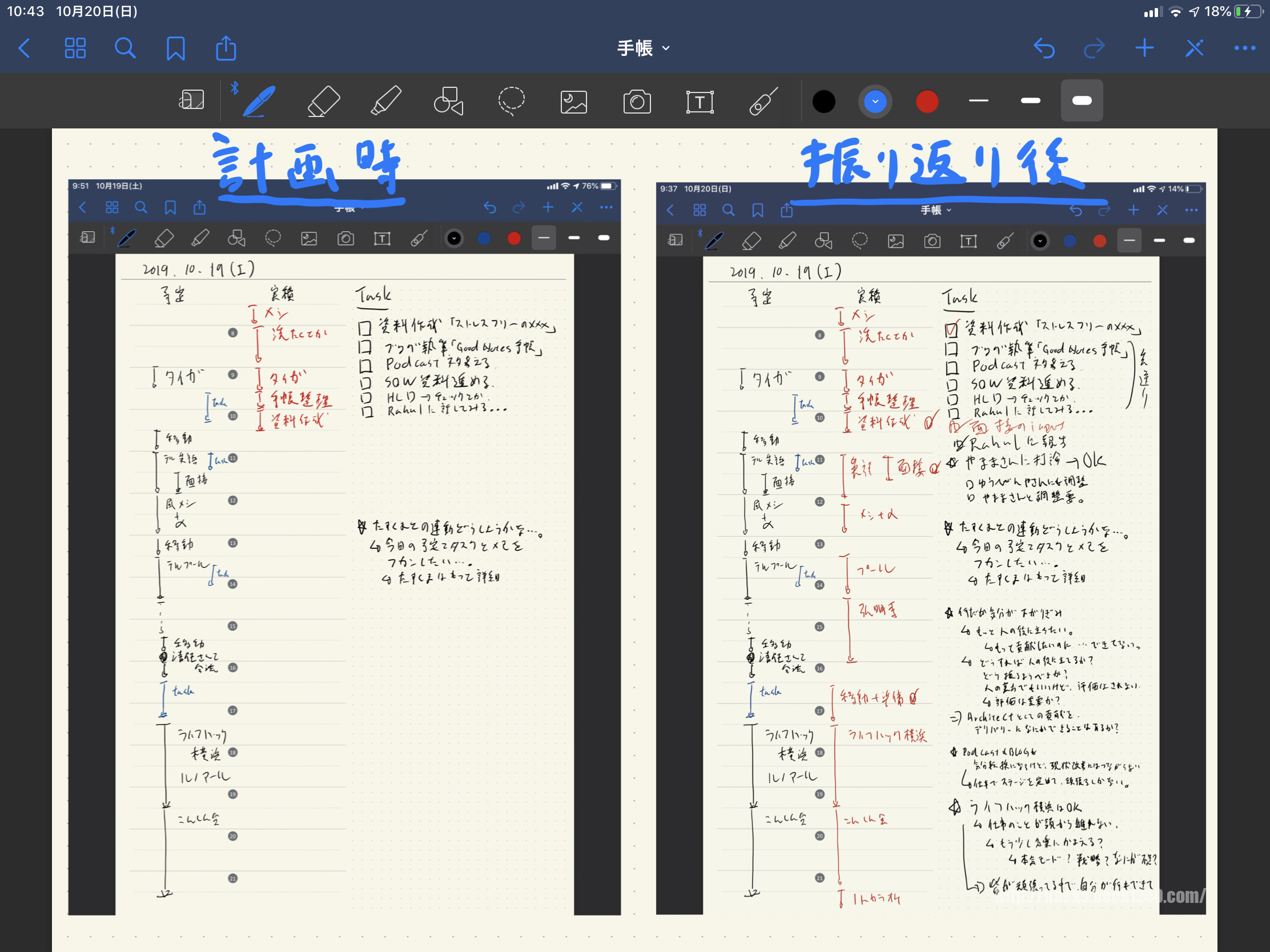Choose the thinnest stroke width

point(978,100)
